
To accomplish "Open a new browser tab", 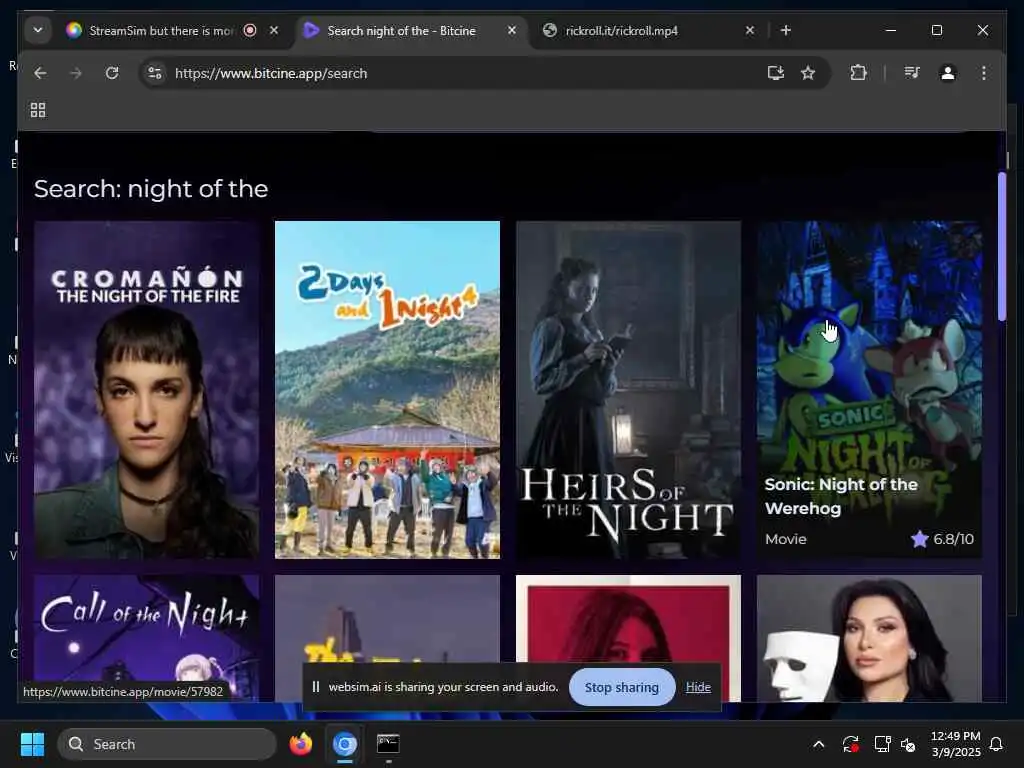I will (x=786, y=30).
